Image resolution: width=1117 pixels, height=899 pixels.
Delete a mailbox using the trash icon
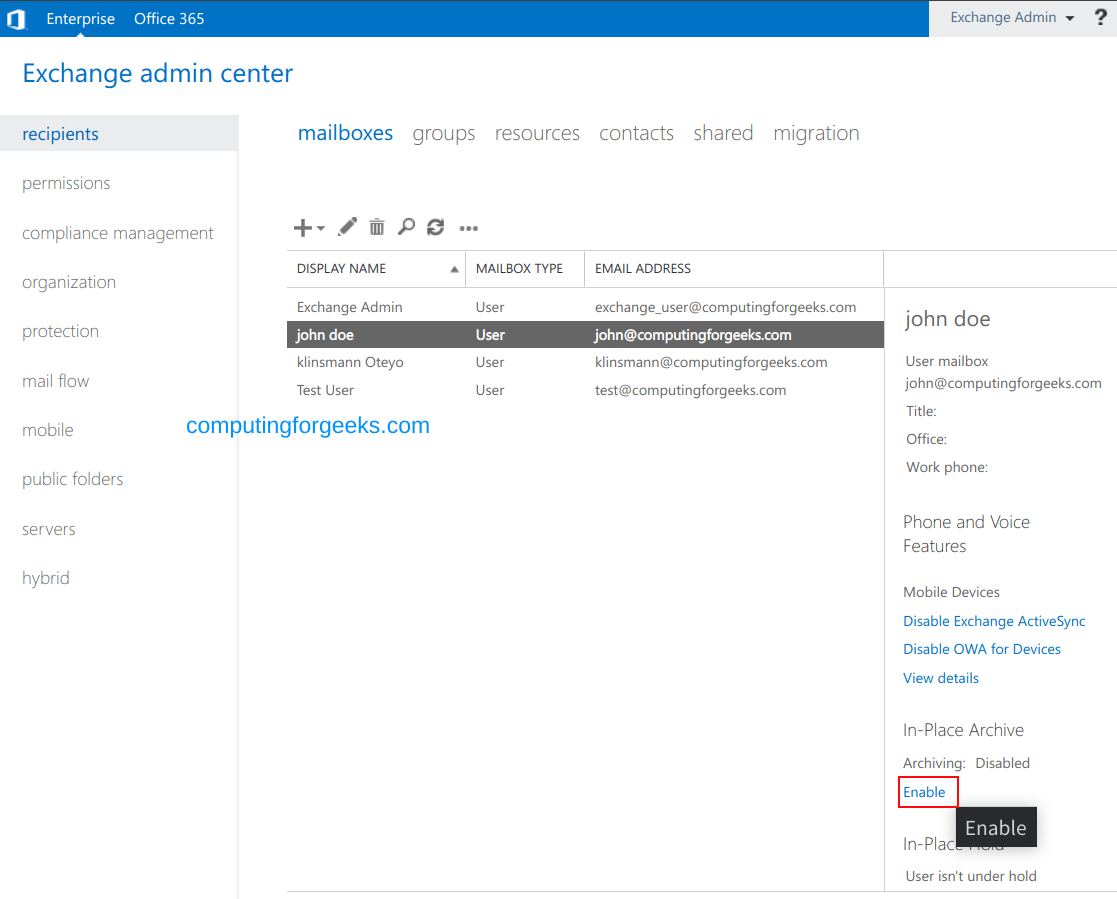(x=376, y=227)
